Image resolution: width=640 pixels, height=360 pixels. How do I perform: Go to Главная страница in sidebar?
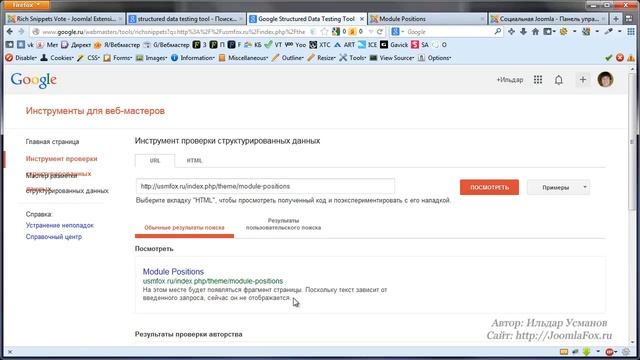[x=52, y=142]
